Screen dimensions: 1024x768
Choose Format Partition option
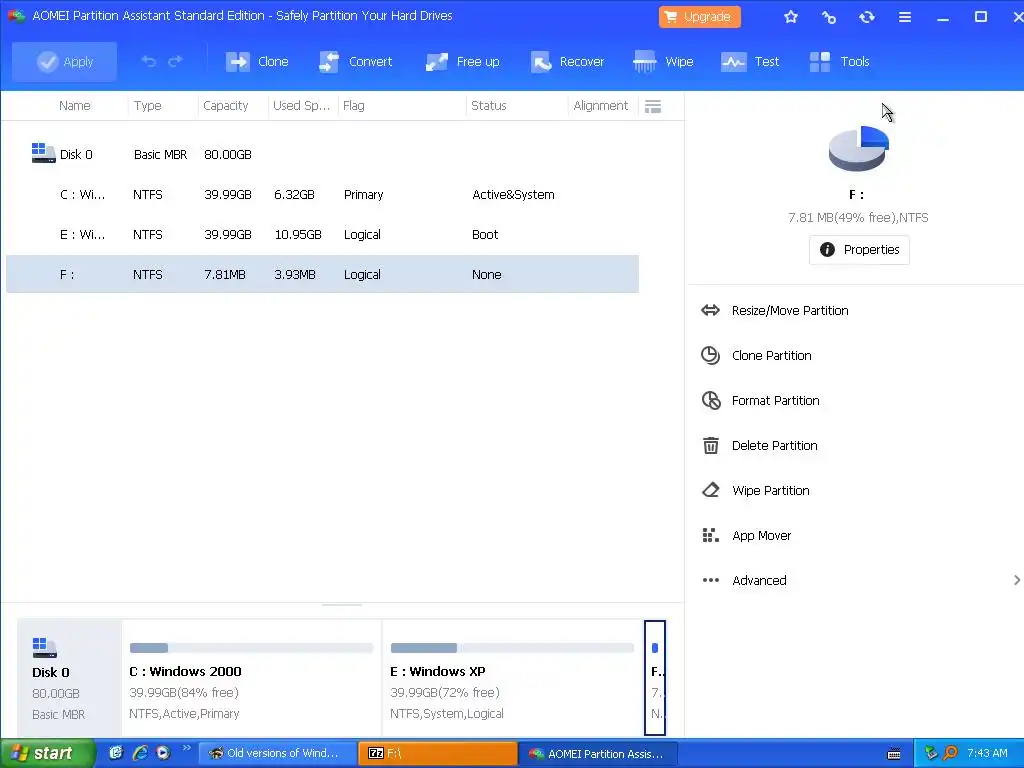point(760,401)
